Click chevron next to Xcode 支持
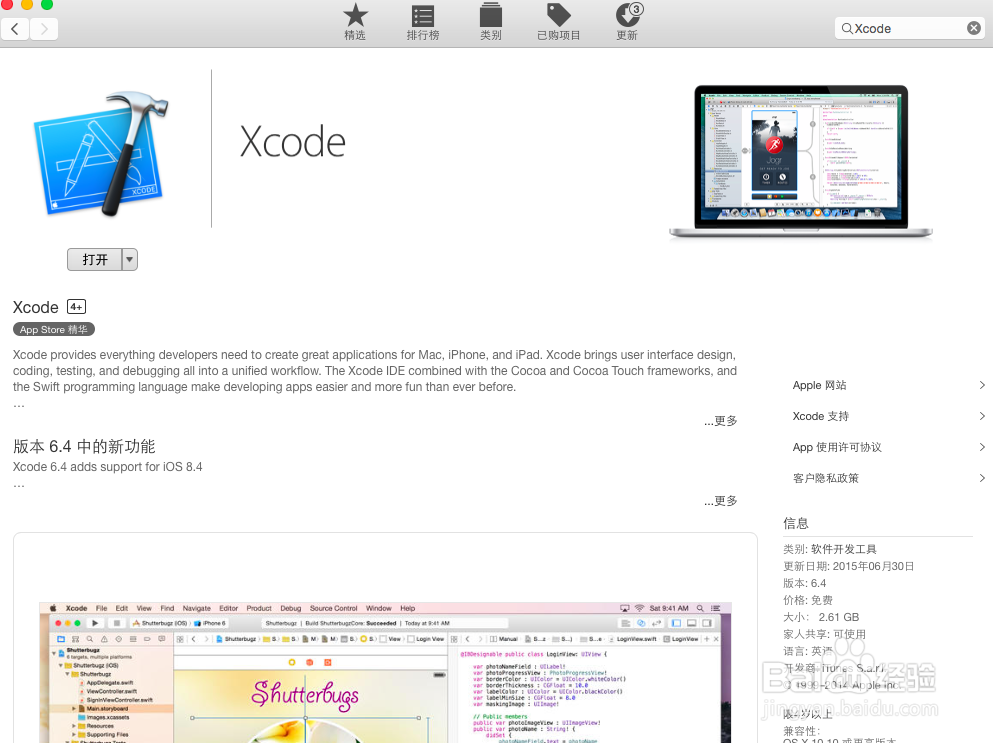993x743 pixels. 982,416
